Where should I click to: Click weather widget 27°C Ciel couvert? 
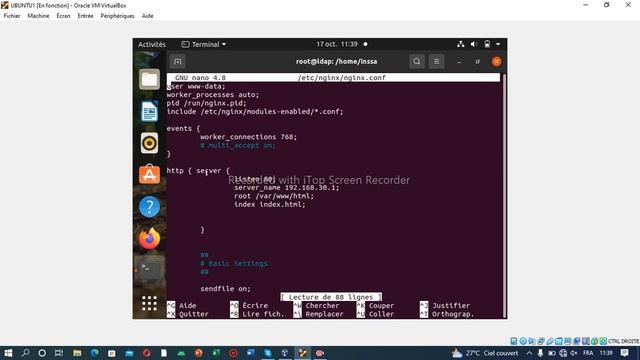pyautogui.click(x=485, y=353)
